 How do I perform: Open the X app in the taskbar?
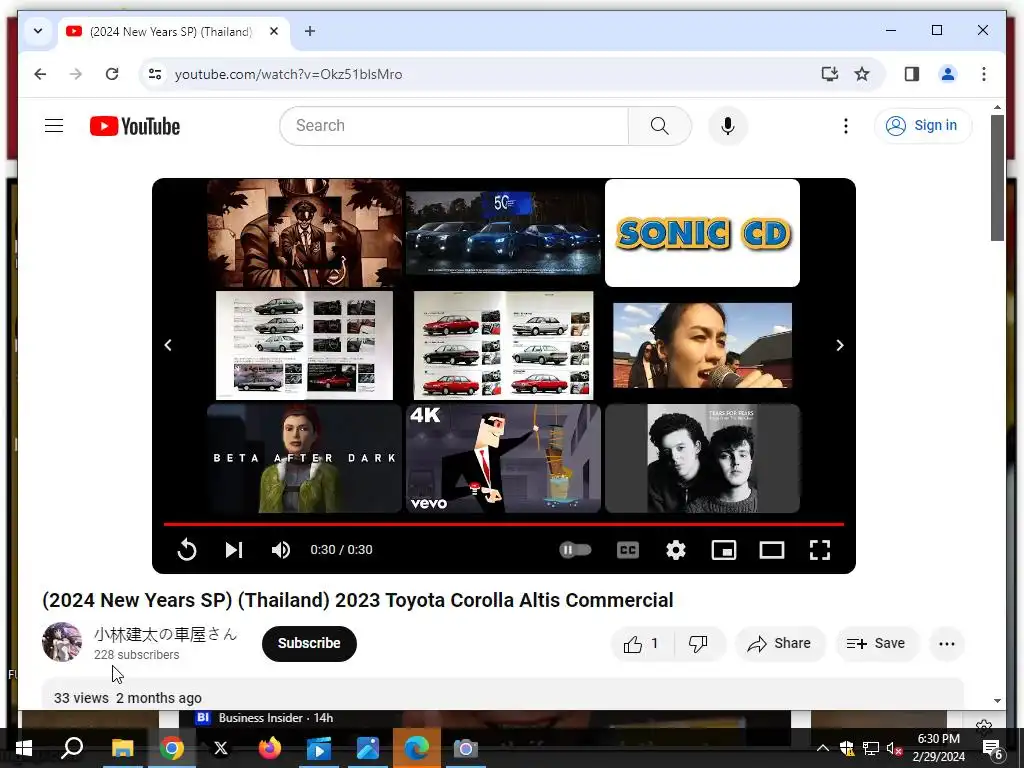tap(221, 748)
